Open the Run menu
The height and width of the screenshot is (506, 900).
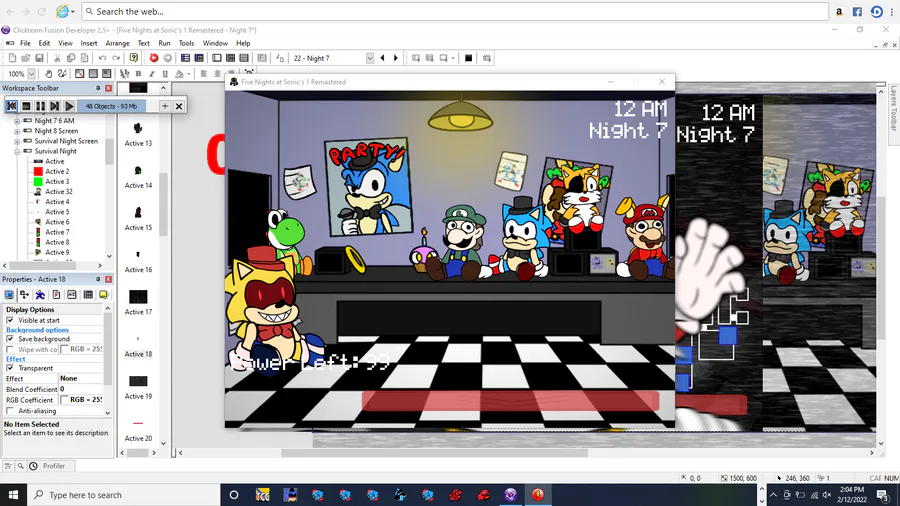pyautogui.click(x=164, y=43)
